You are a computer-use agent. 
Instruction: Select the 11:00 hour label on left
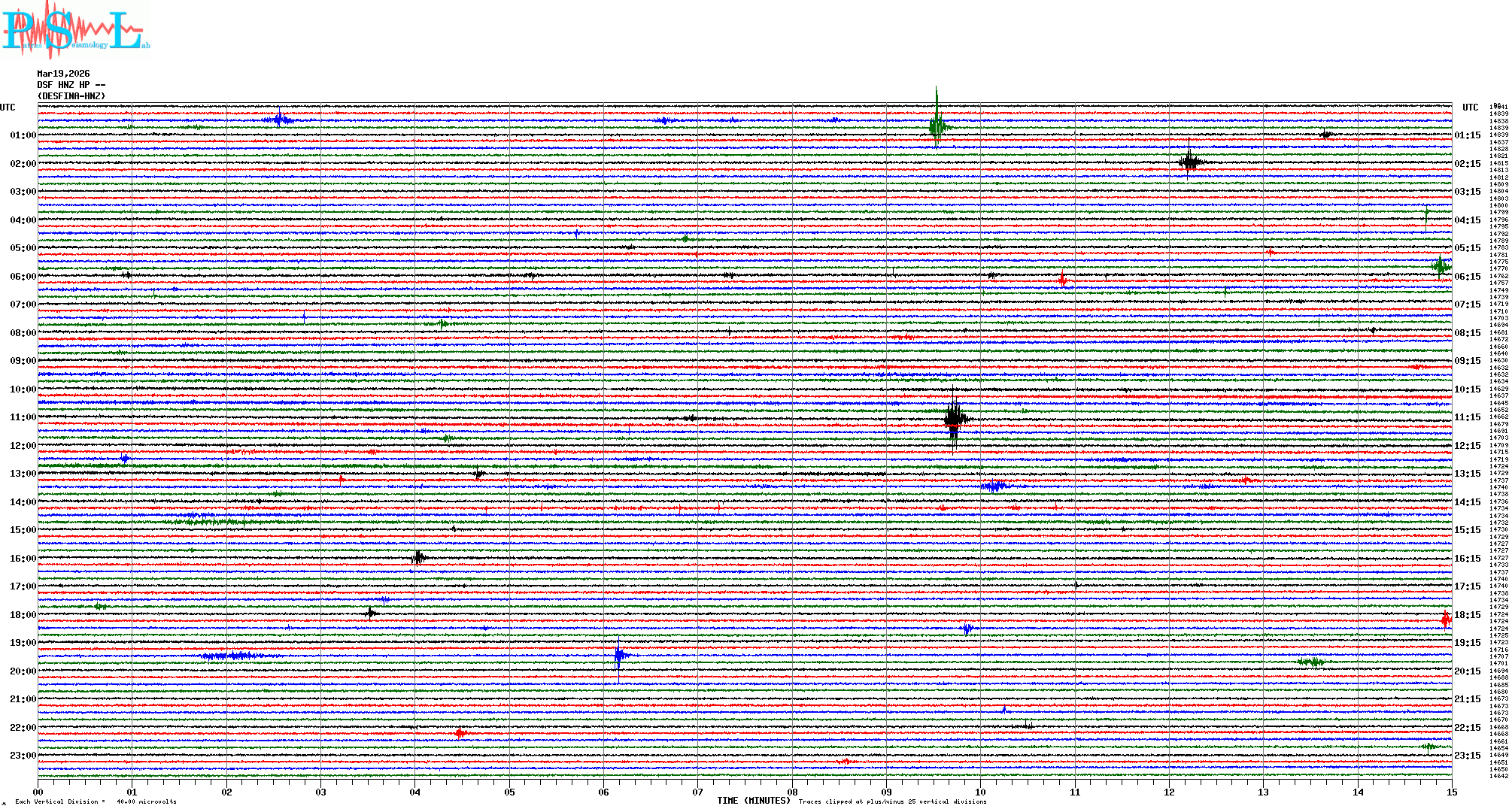23,417
